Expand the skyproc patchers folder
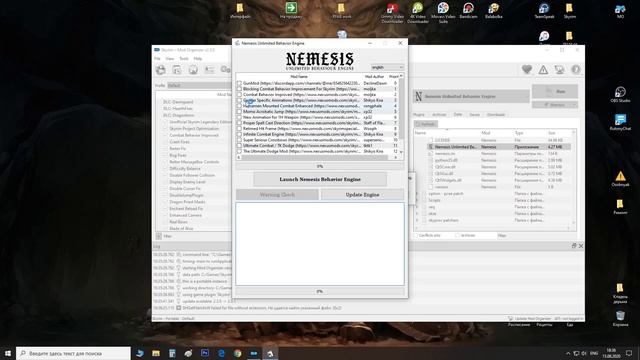This screenshot has width=640, height=360. coord(417,220)
